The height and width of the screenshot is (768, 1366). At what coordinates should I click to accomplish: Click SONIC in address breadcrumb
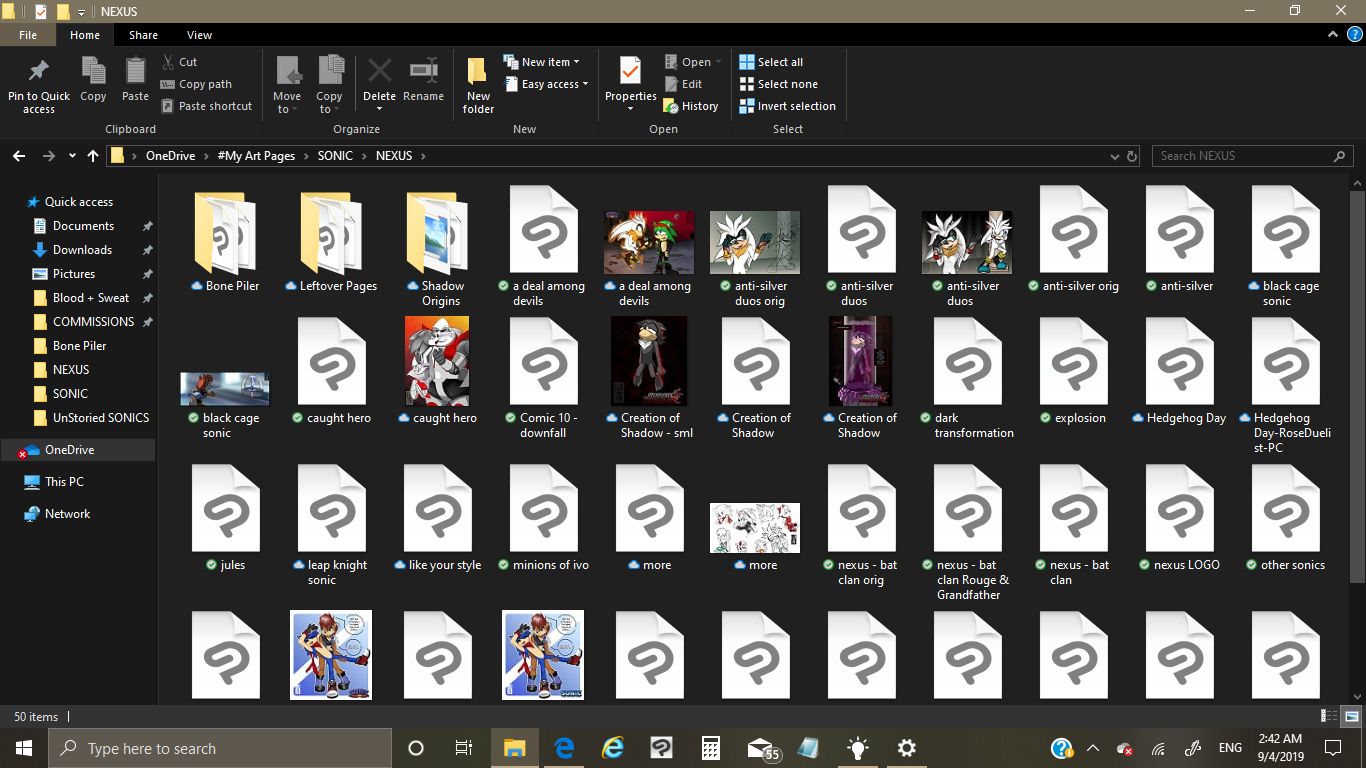coord(335,156)
